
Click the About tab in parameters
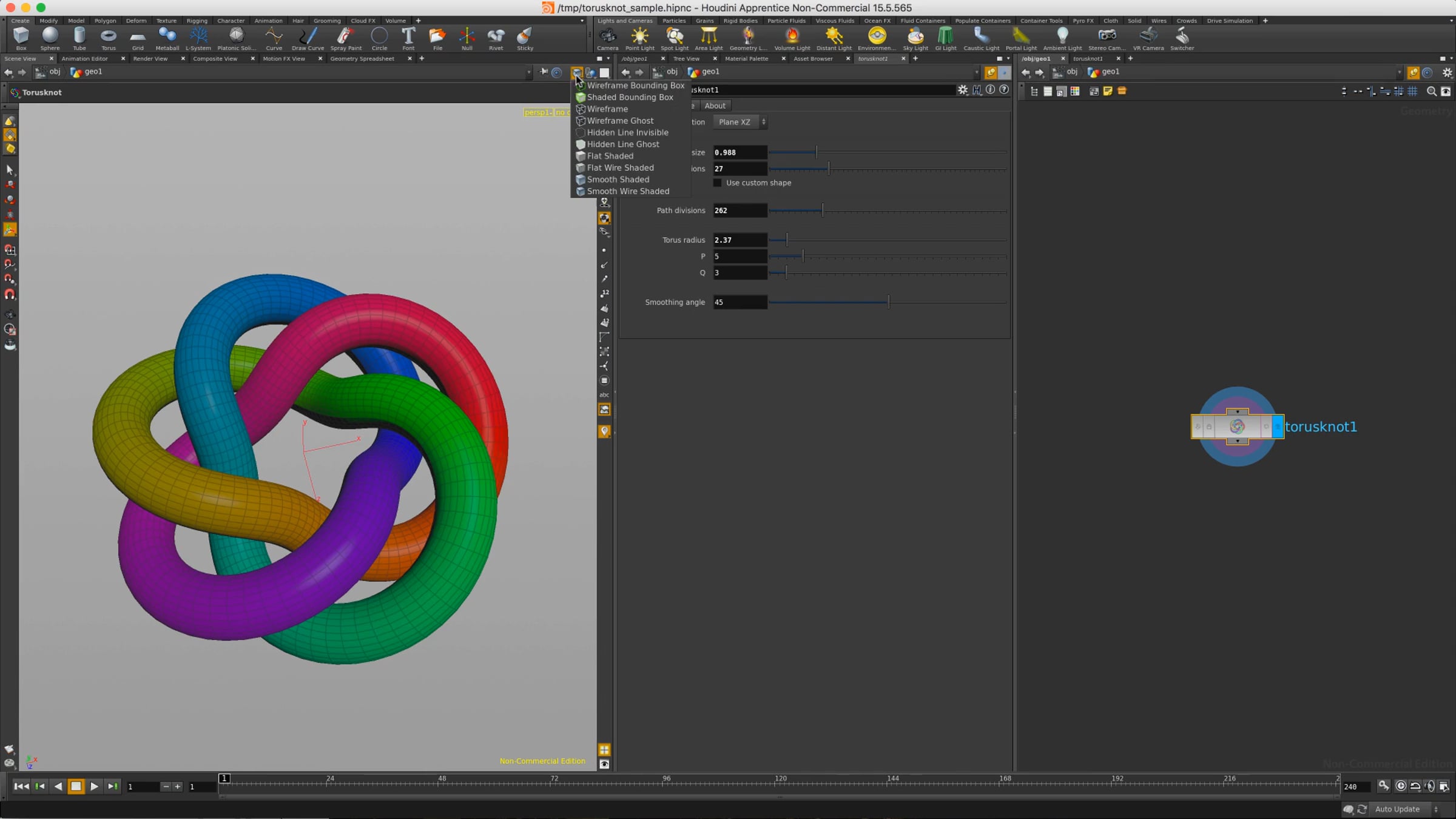point(715,106)
